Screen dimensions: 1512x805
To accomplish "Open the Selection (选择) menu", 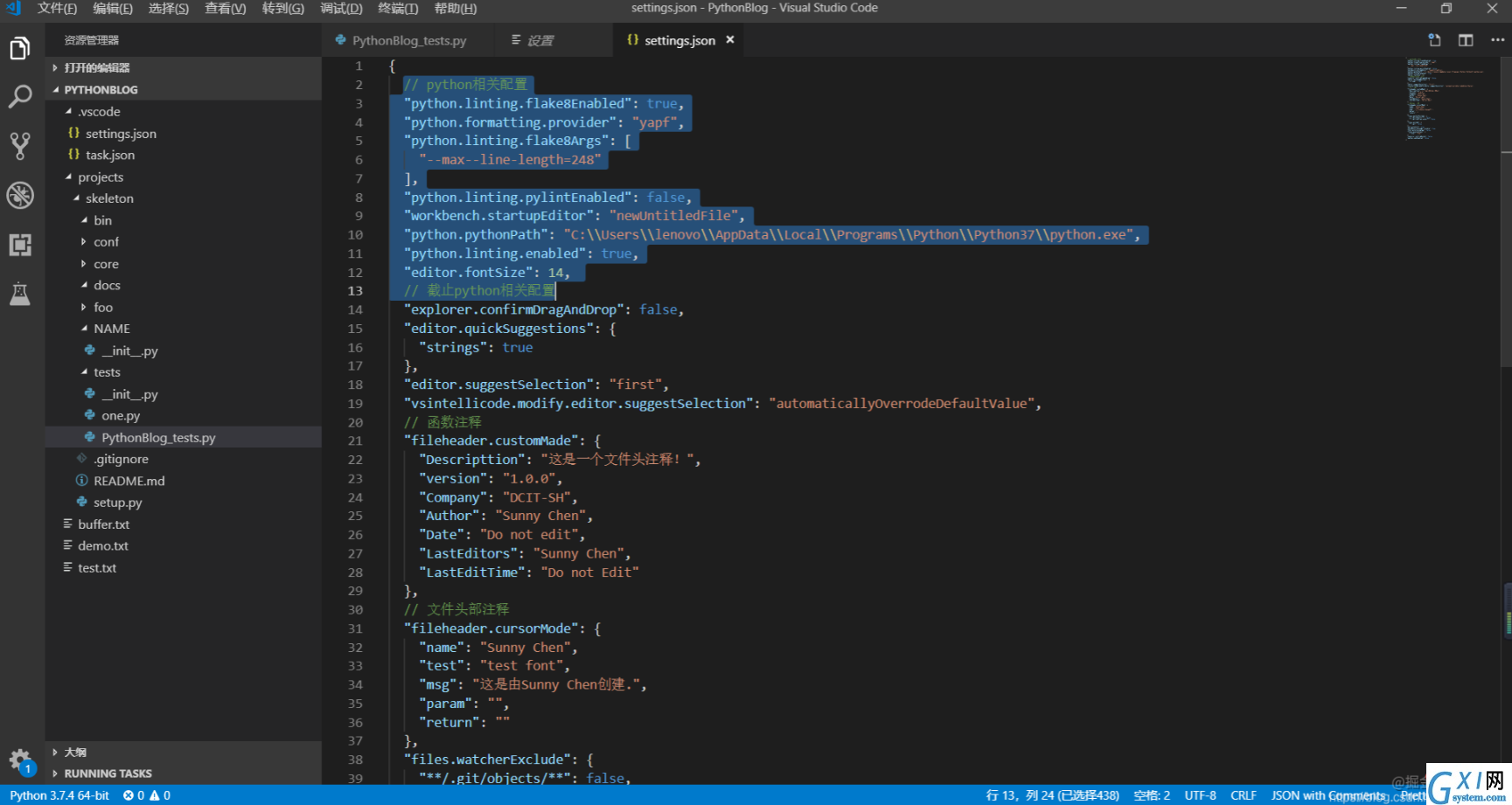I will tap(169, 9).
